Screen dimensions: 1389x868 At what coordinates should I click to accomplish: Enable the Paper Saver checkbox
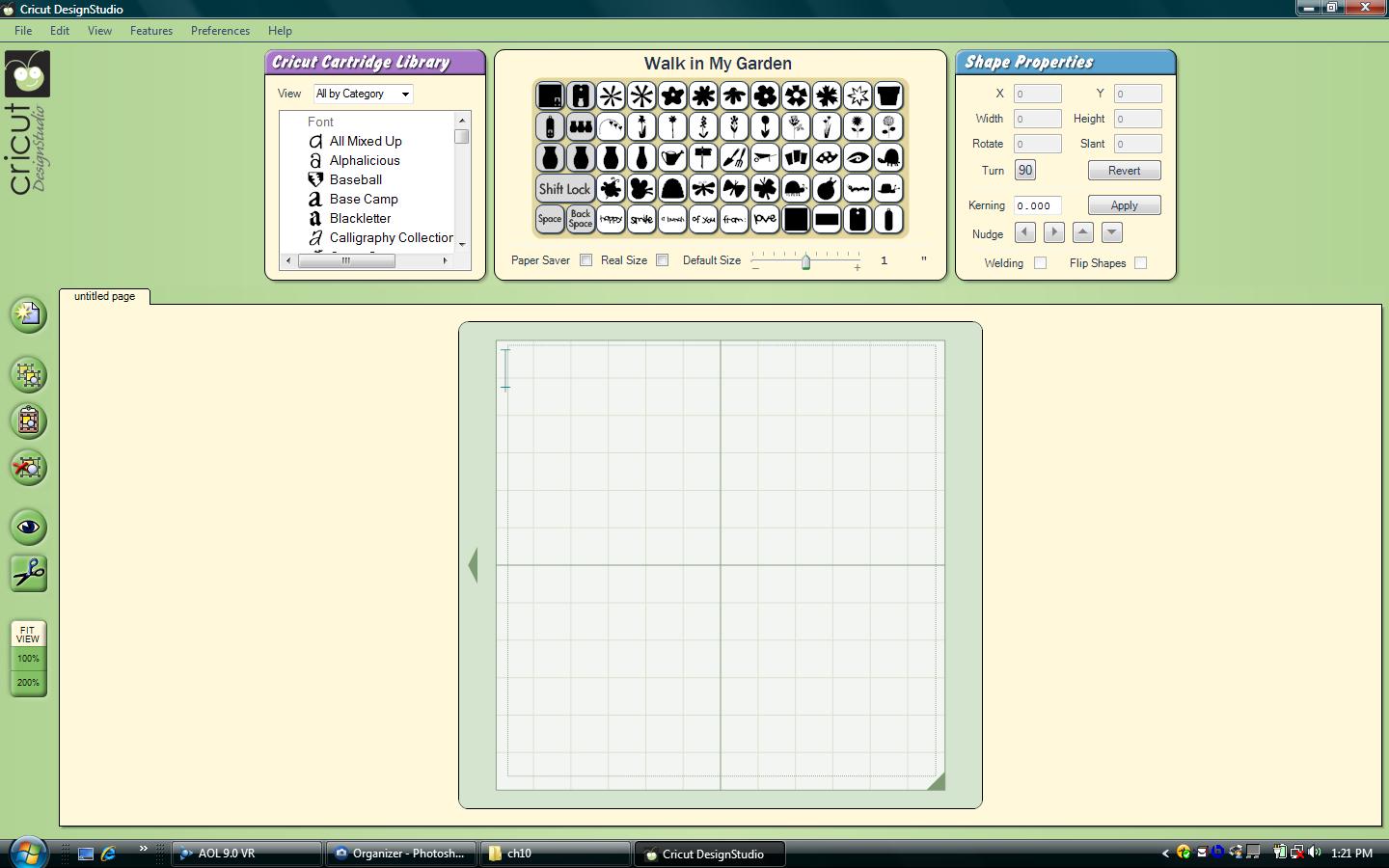pyautogui.click(x=586, y=260)
